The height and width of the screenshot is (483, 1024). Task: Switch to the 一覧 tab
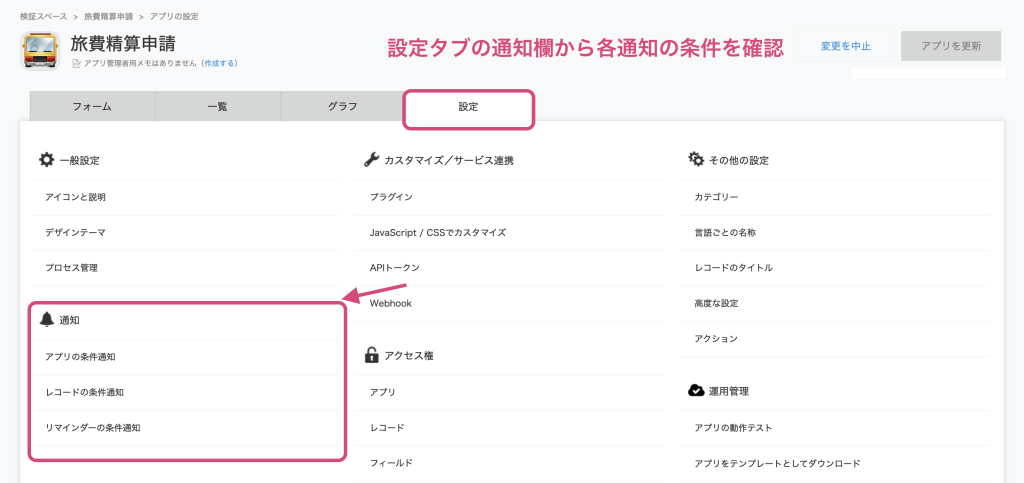217,106
